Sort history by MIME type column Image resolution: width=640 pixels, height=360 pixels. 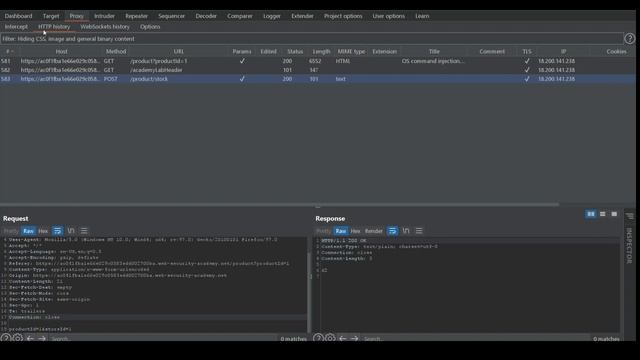point(351,51)
